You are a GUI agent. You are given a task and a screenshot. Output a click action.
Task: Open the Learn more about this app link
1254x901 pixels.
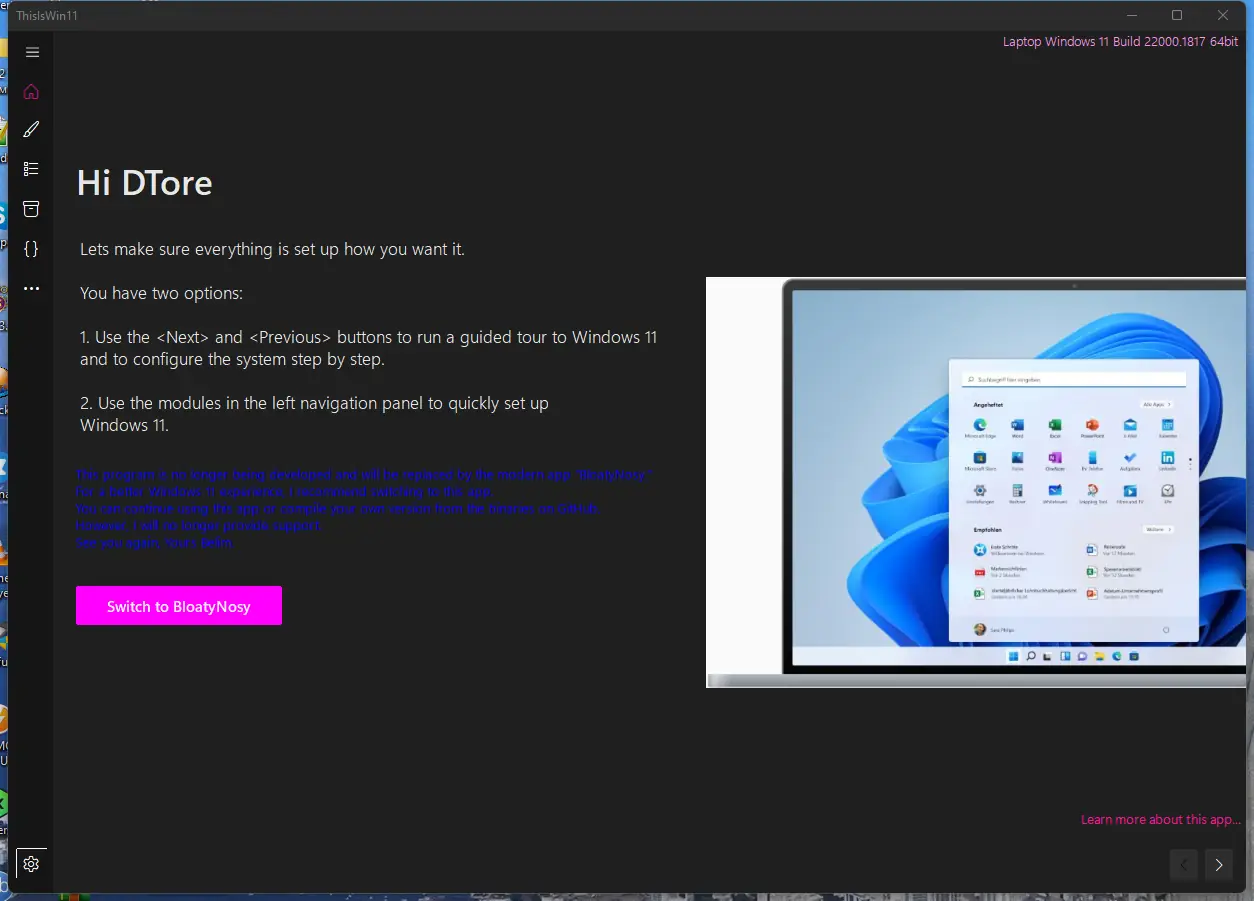[1160, 819]
